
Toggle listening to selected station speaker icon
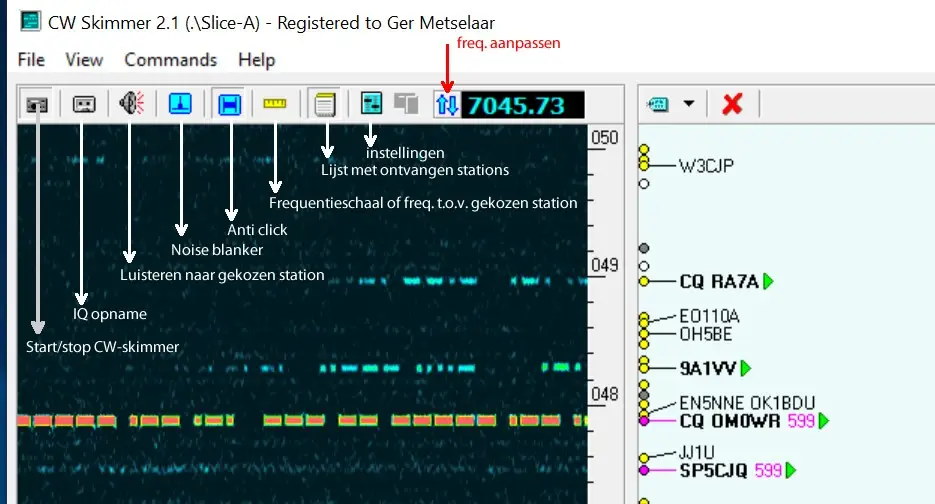tap(131, 103)
